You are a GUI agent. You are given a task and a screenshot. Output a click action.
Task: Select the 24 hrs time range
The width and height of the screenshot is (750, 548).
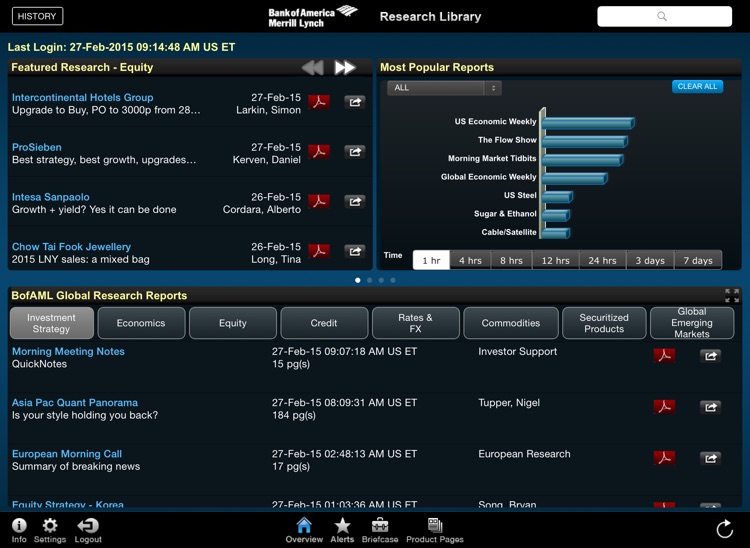click(x=602, y=260)
